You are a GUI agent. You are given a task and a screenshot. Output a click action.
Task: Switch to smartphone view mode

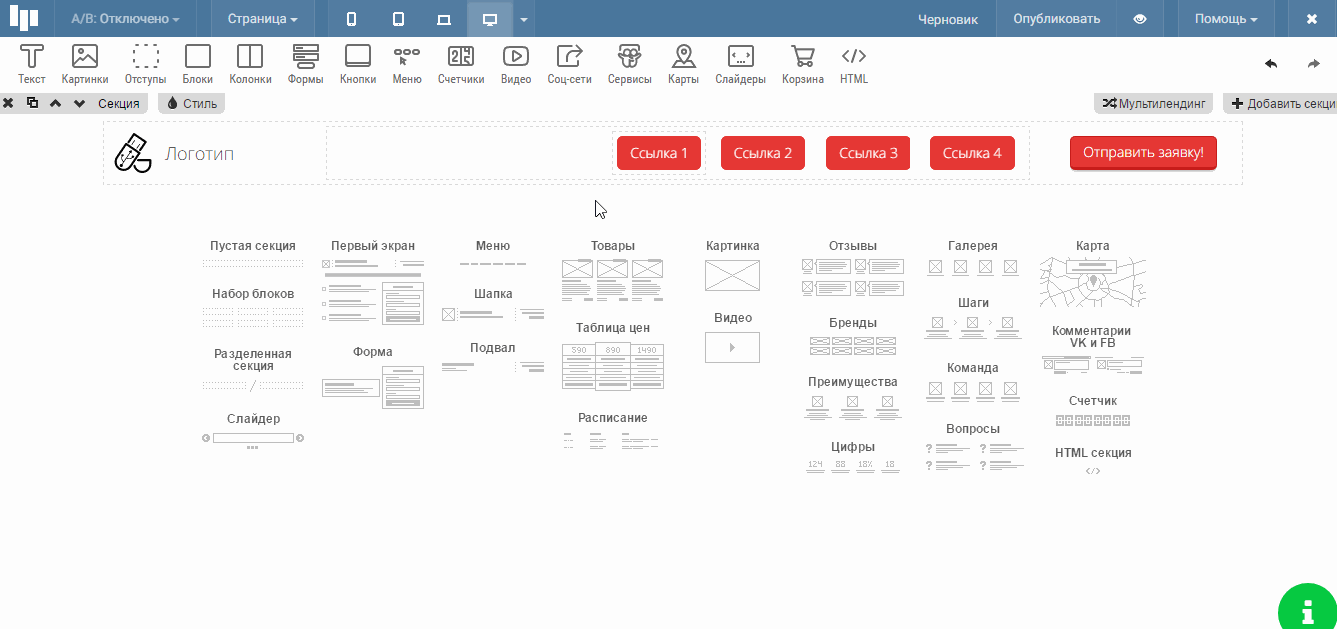(x=351, y=19)
